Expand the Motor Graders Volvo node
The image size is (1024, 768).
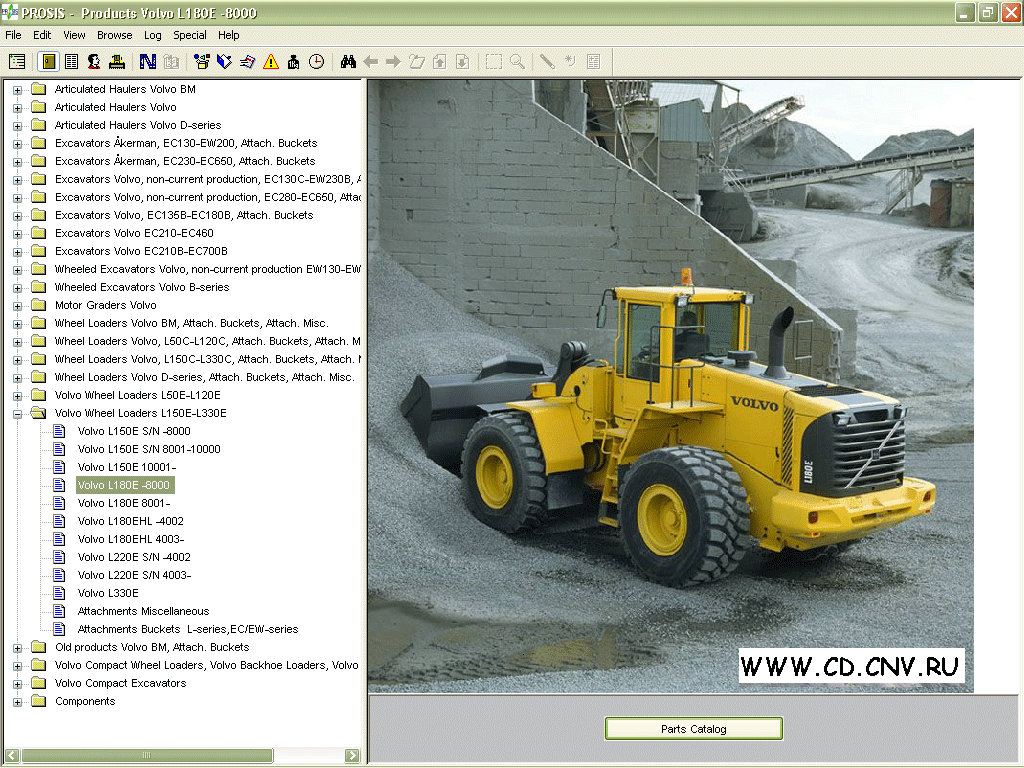click(18, 306)
